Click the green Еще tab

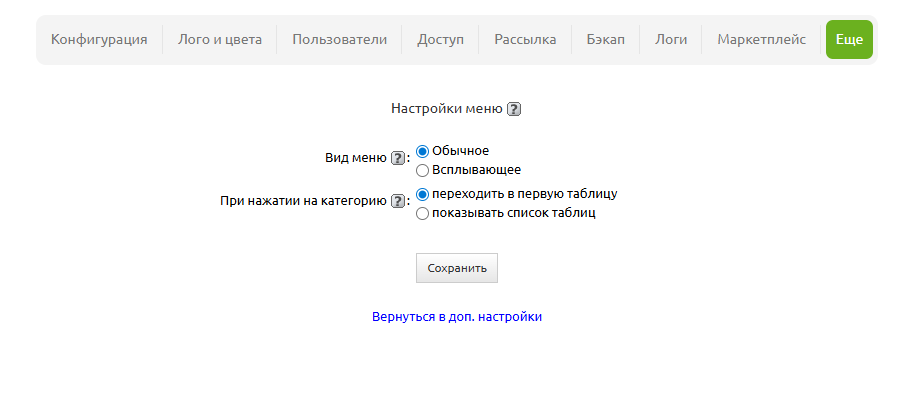(x=849, y=39)
